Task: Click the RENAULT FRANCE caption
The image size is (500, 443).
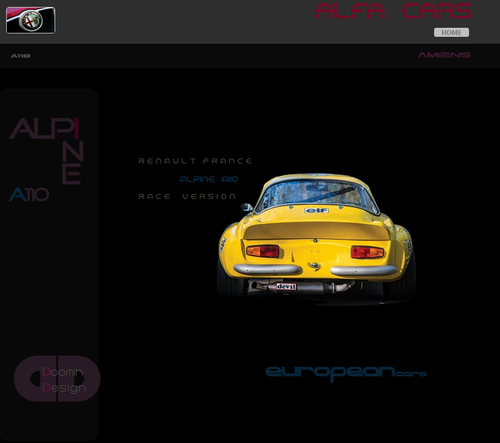Action: [195, 161]
